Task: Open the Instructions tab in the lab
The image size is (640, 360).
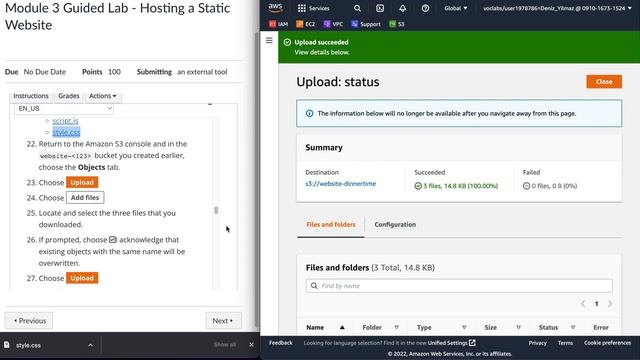Action: coord(31,96)
